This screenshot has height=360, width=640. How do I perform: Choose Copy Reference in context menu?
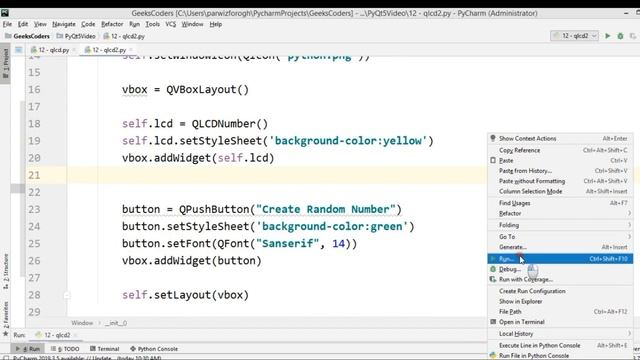pos(560,150)
